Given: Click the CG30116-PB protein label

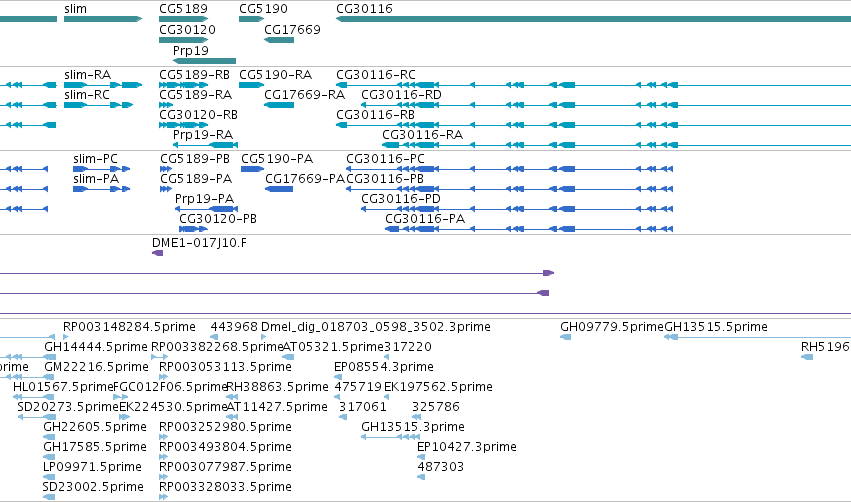Looking at the screenshot, I should pyautogui.click(x=385, y=179).
